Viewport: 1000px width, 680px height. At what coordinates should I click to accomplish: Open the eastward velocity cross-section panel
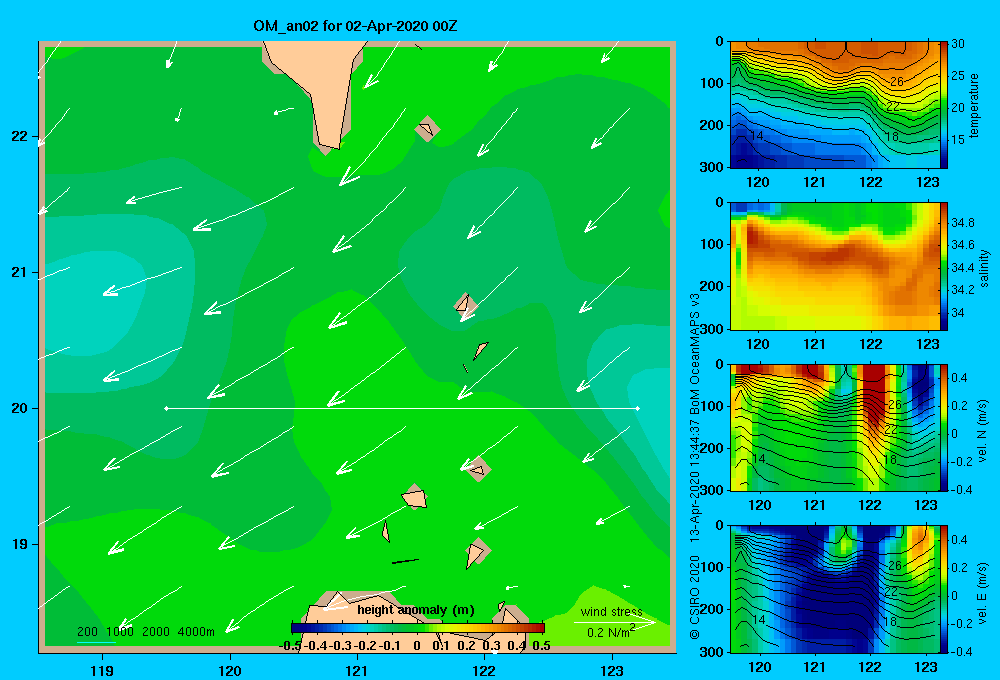[x=835, y=588]
